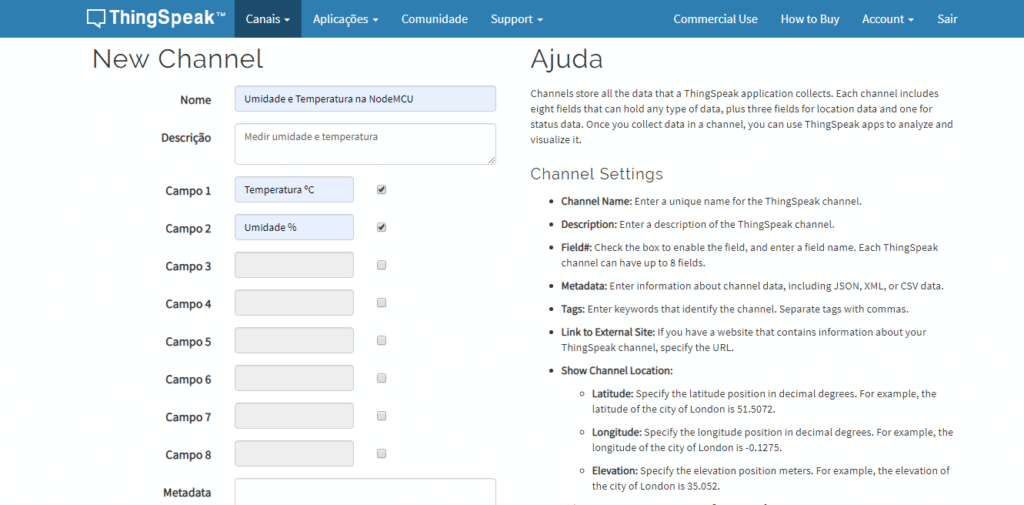Uncheck the Campo 2 checkbox
Image resolution: width=1024 pixels, height=505 pixels.
tap(381, 227)
